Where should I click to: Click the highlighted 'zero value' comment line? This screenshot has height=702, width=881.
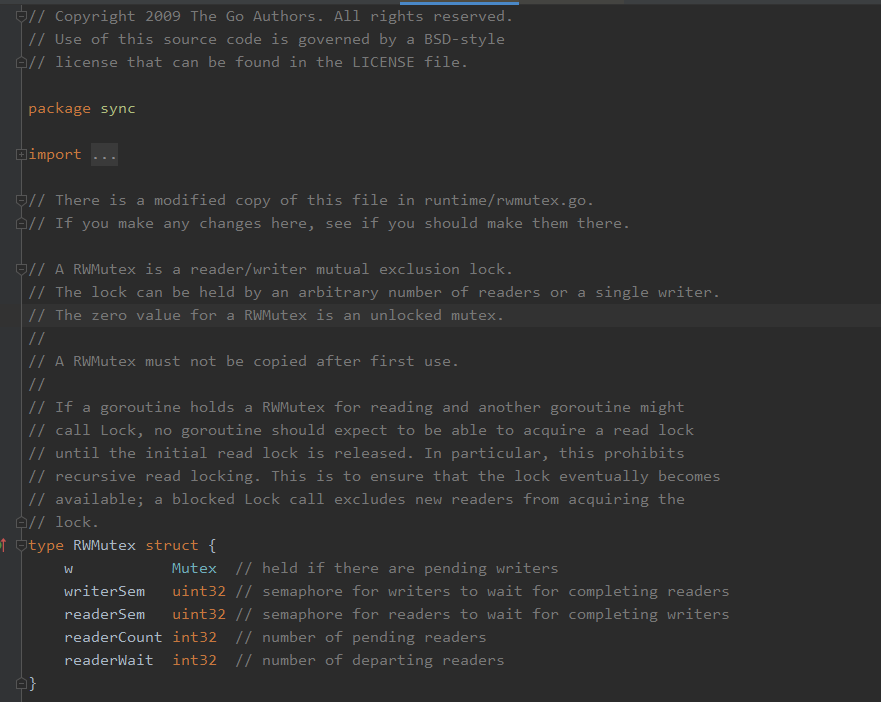click(x=280, y=315)
